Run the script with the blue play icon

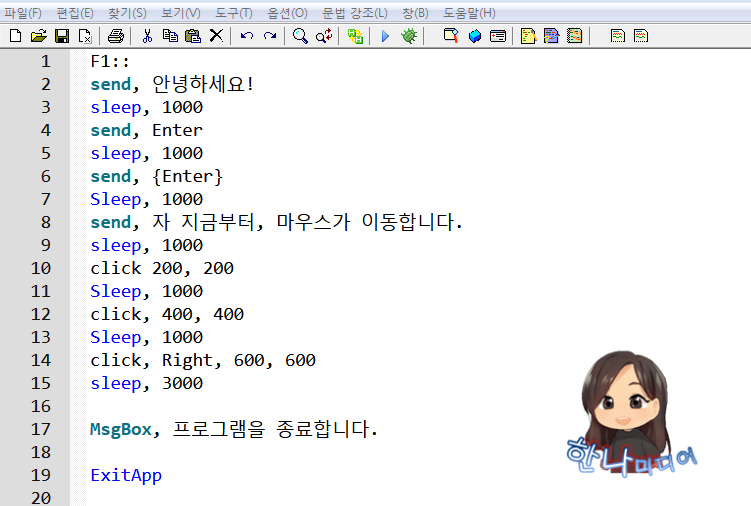[x=386, y=36]
